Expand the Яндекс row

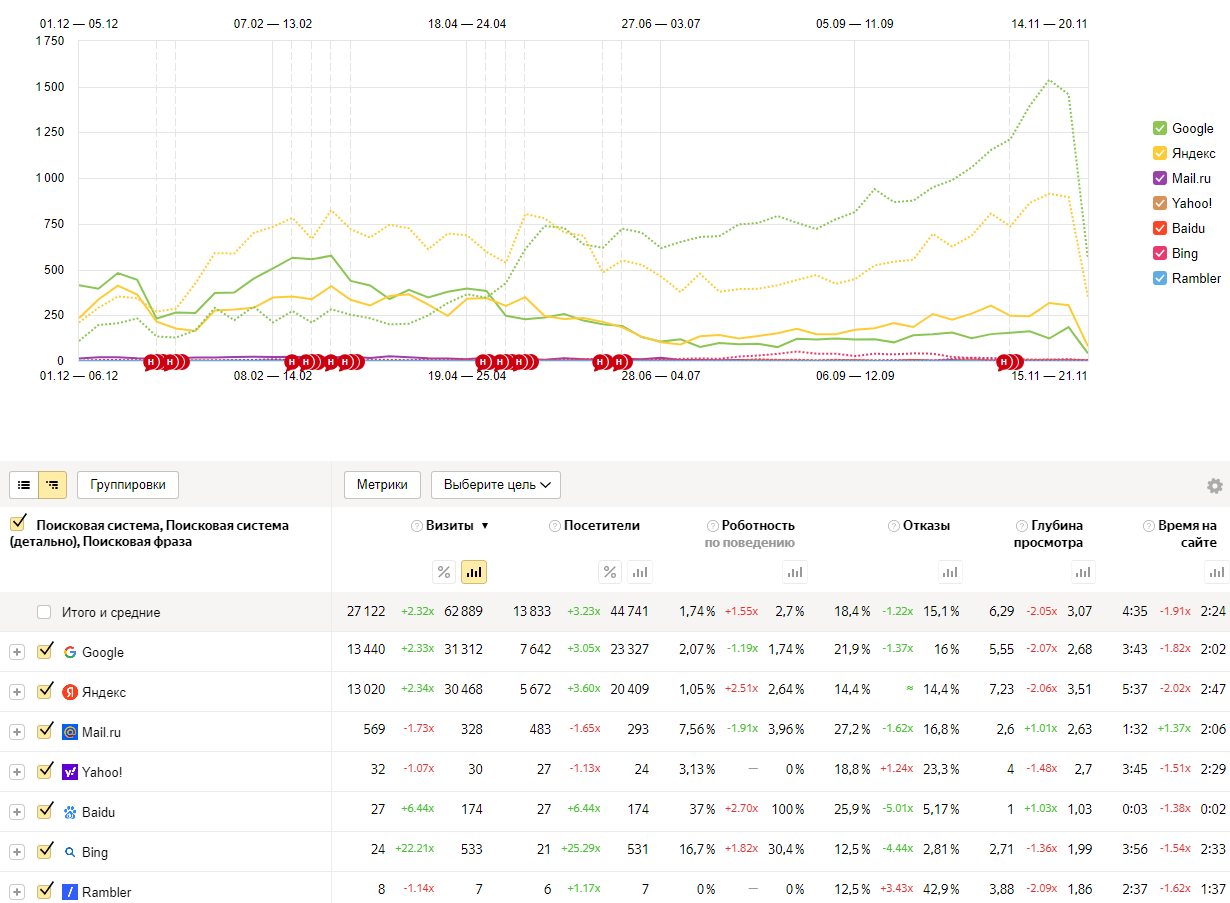click(17, 692)
